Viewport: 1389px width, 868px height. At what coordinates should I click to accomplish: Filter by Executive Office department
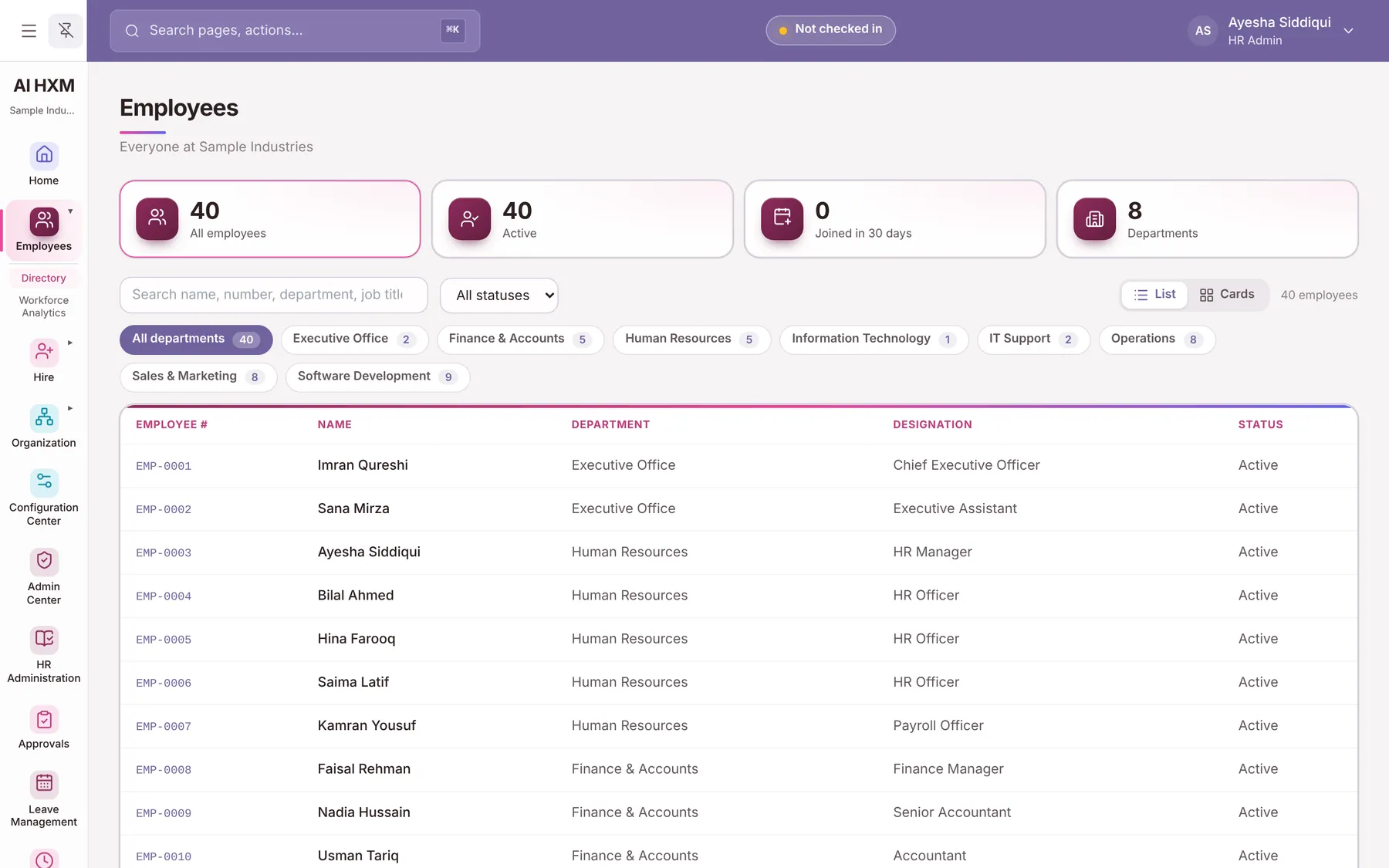click(x=354, y=339)
